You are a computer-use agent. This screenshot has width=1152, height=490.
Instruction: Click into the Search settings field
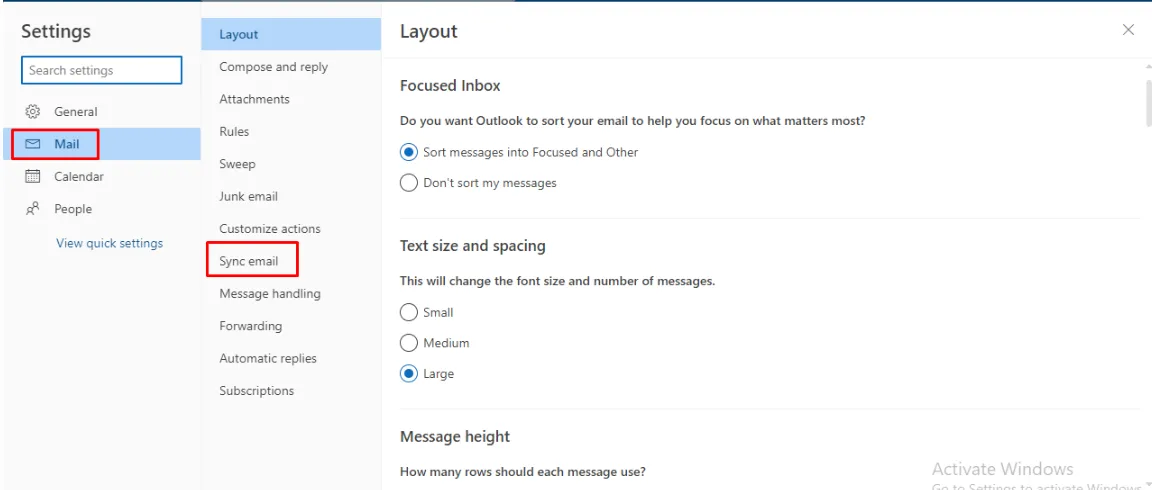pyautogui.click(x=101, y=70)
